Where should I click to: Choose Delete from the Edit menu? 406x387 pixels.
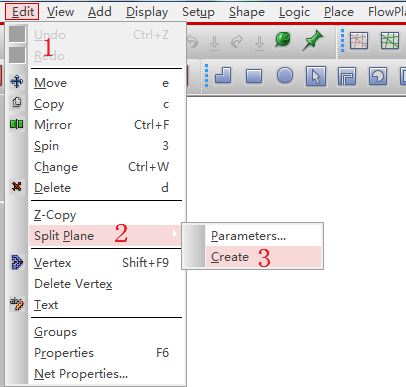point(105,188)
